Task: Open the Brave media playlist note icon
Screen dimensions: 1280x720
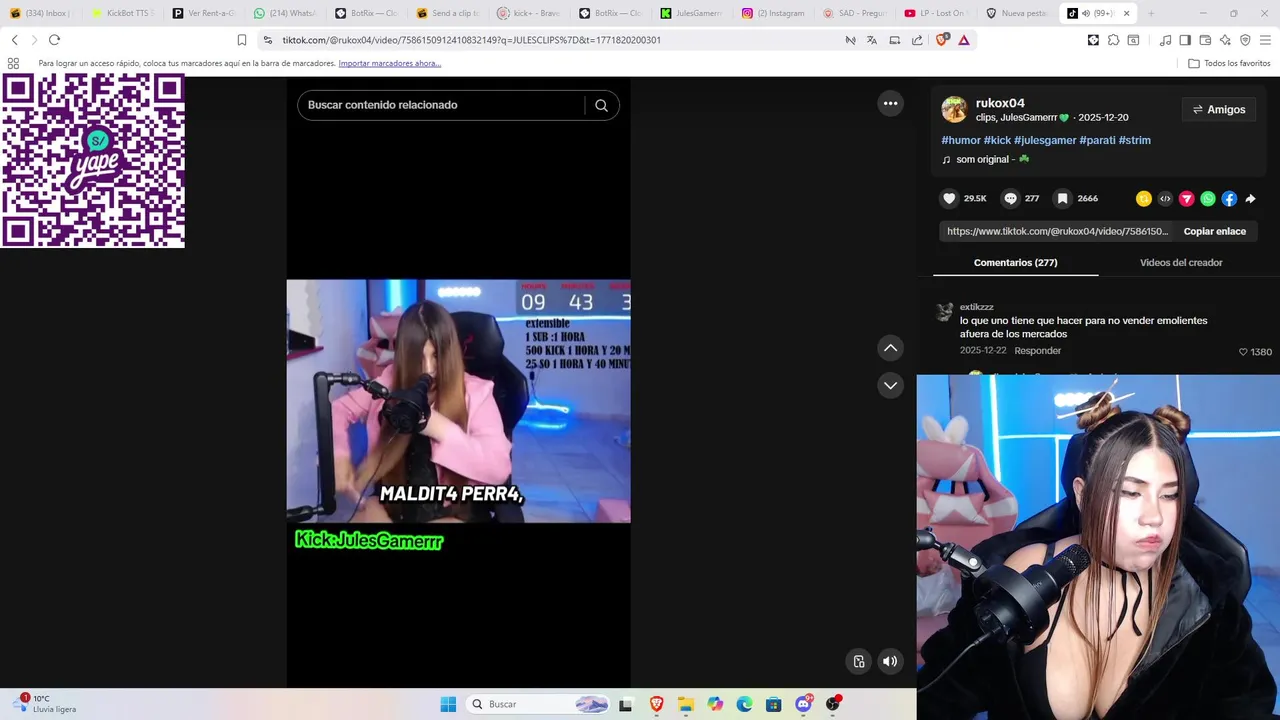Action: click(x=1165, y=40)
